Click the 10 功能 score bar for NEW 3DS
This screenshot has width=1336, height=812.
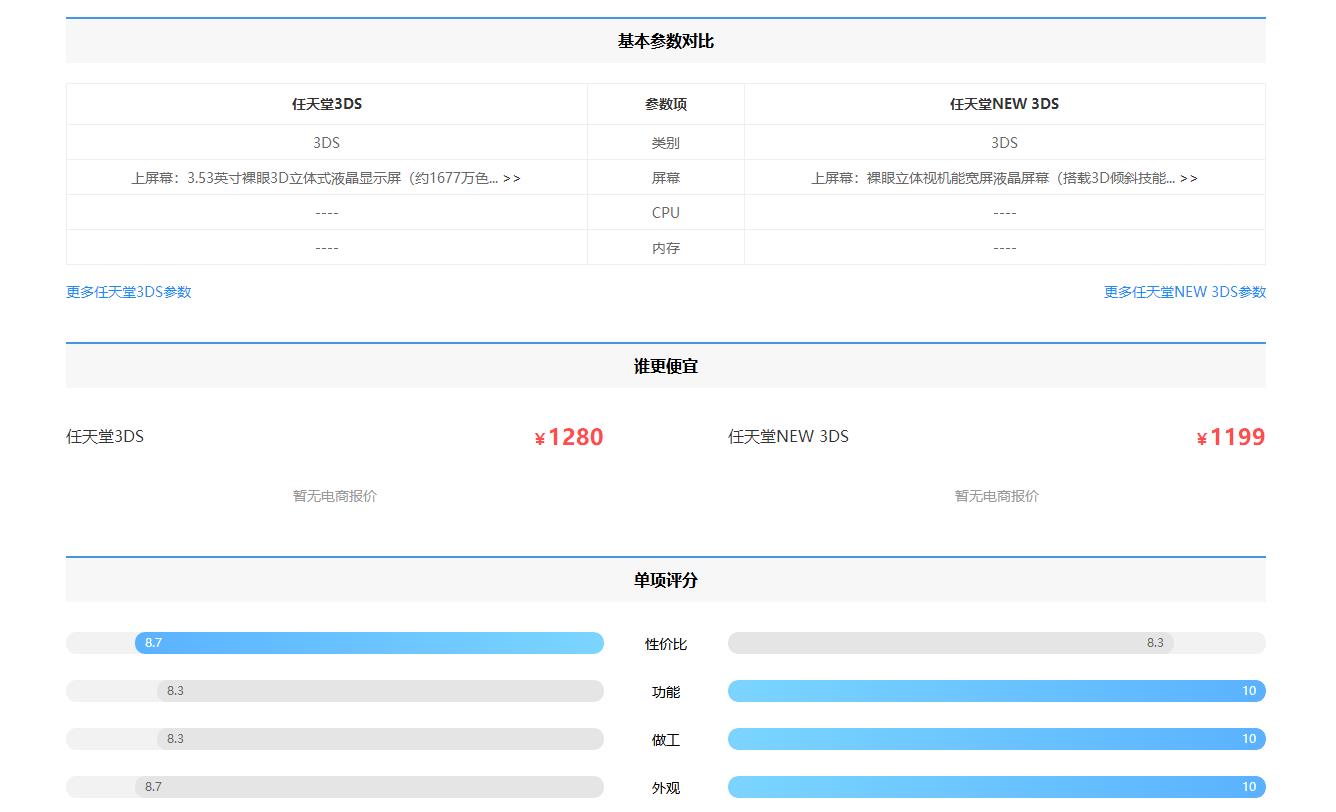[996, 690]
